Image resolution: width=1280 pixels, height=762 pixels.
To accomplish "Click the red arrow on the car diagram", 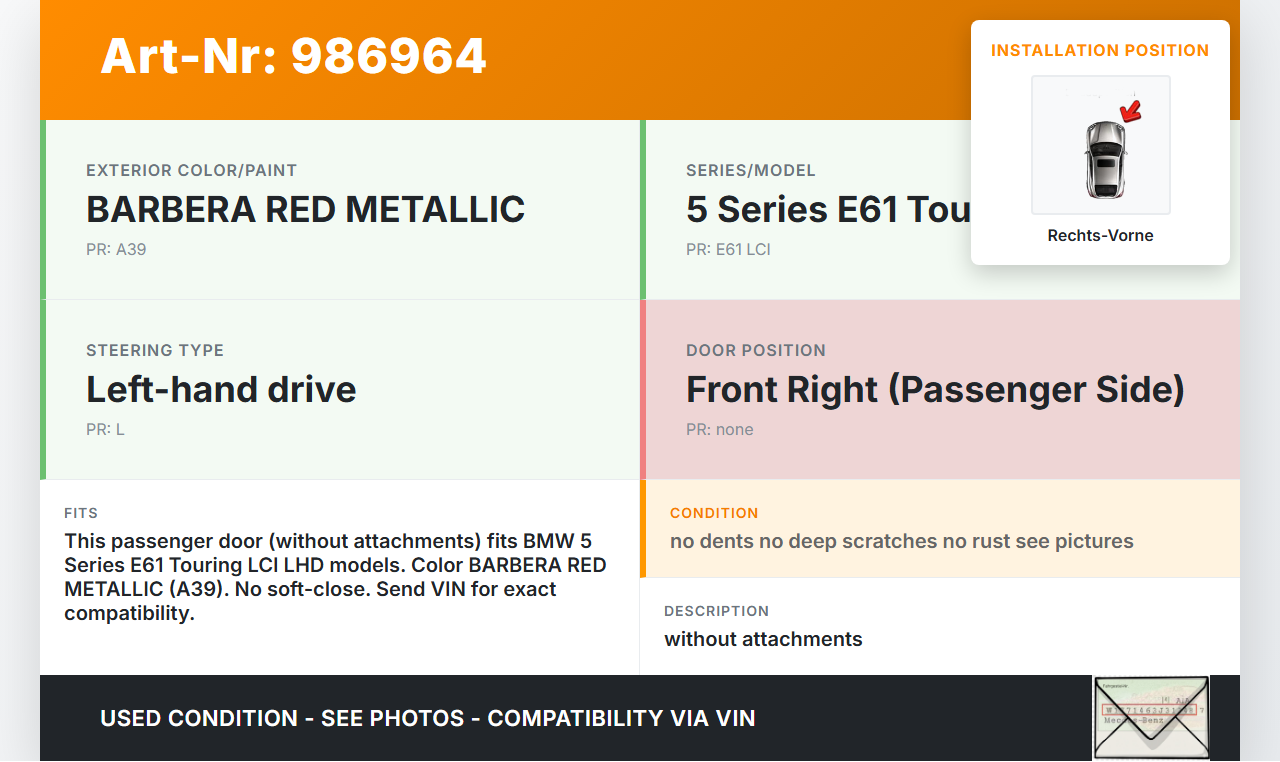I will coord(1131,110).
